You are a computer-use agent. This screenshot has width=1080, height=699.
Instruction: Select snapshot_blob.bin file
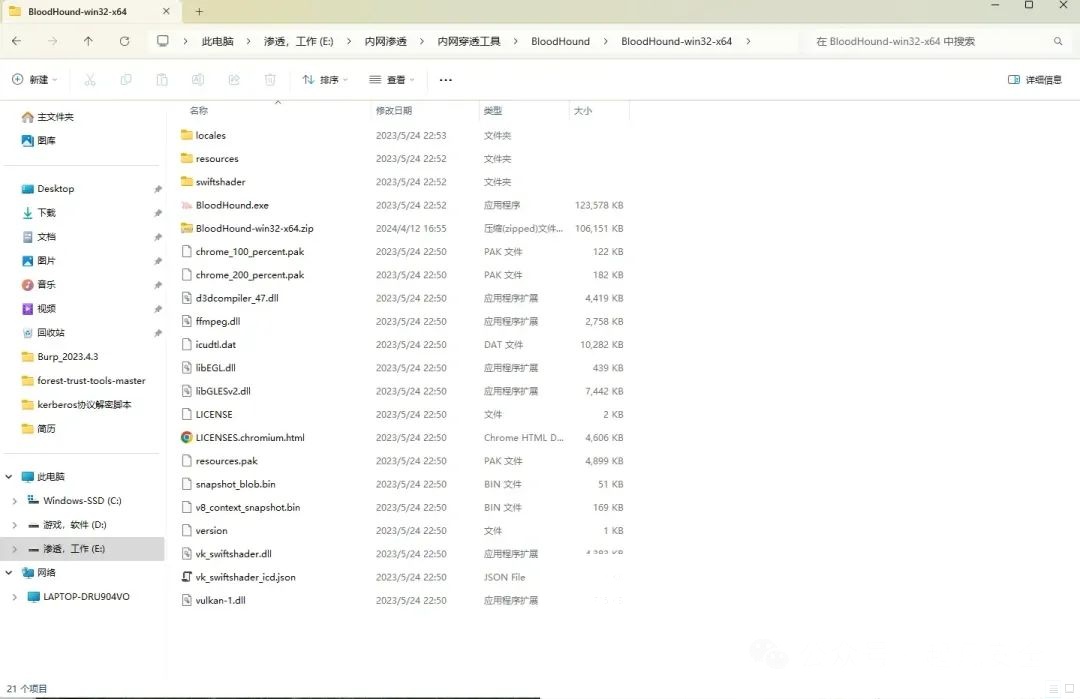tap(403, 484)
